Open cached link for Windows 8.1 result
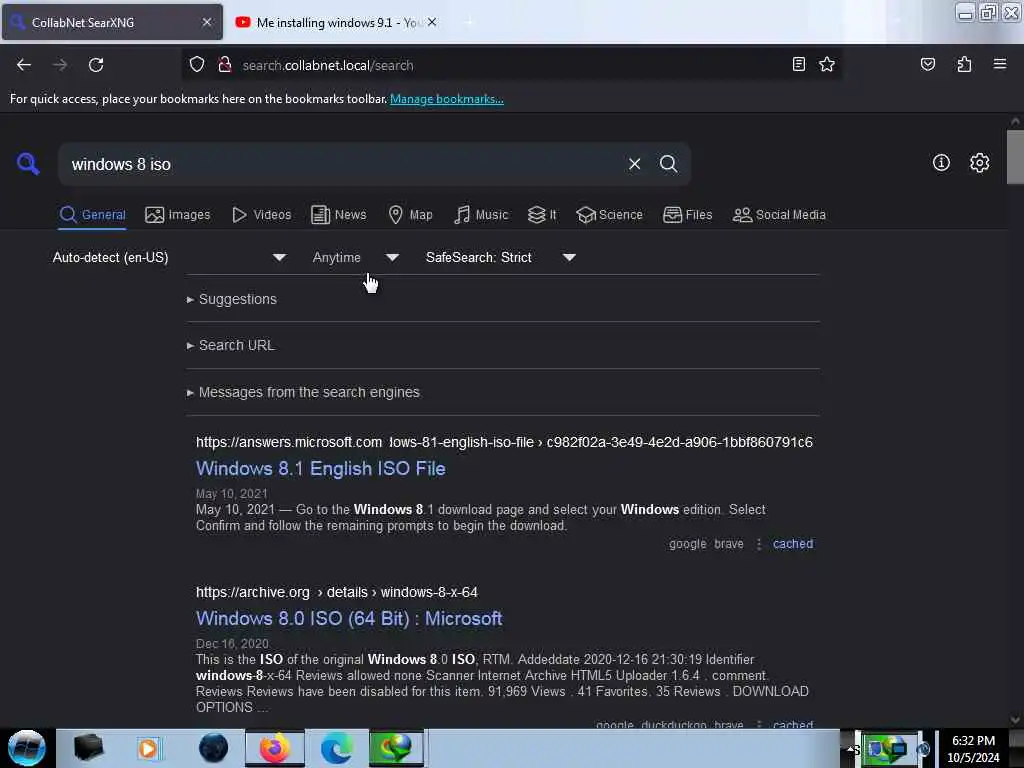This screenshot has height=768, width=1024. click(x=793, y=544)
